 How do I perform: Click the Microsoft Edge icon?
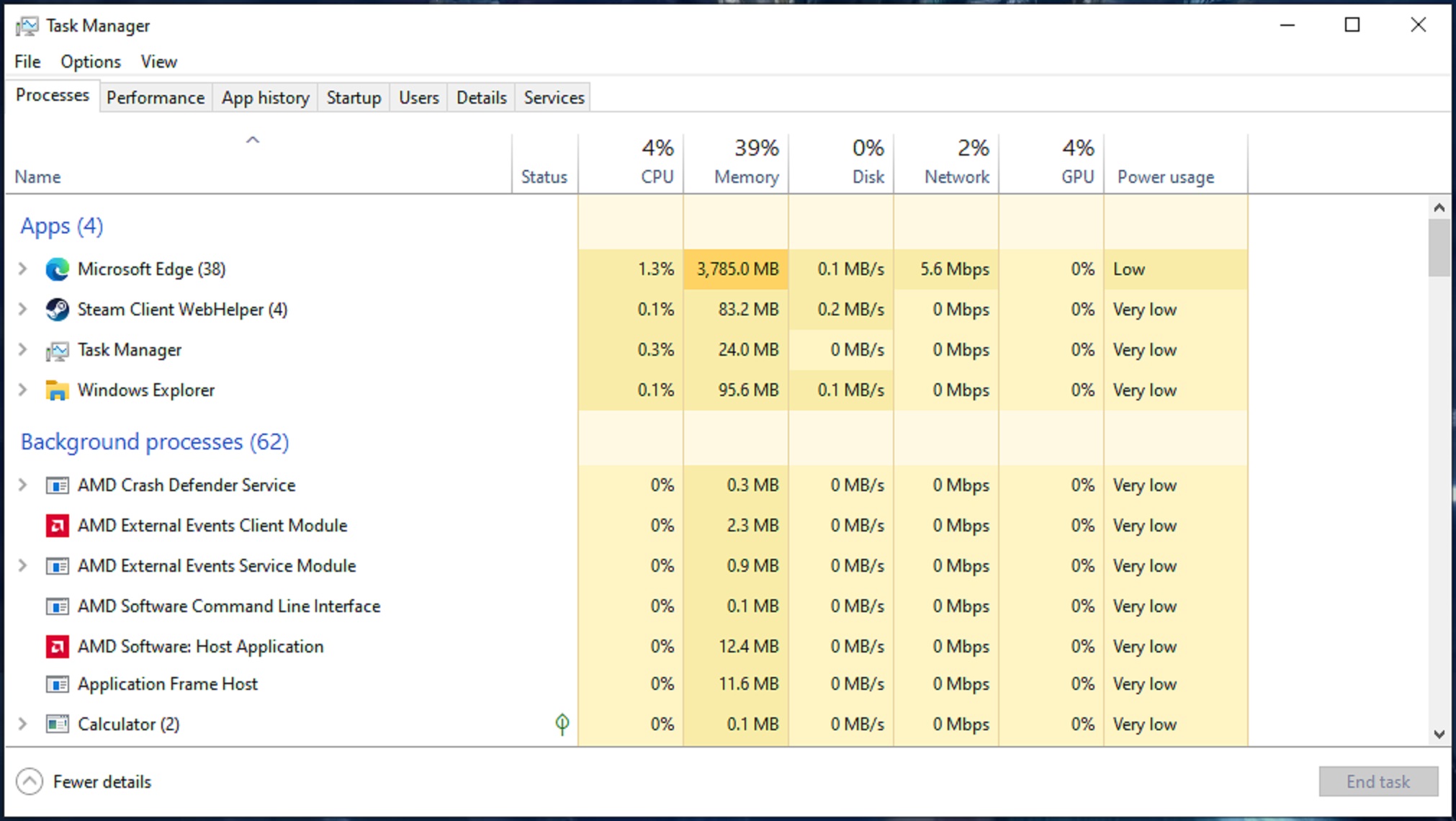click(57, 269)
